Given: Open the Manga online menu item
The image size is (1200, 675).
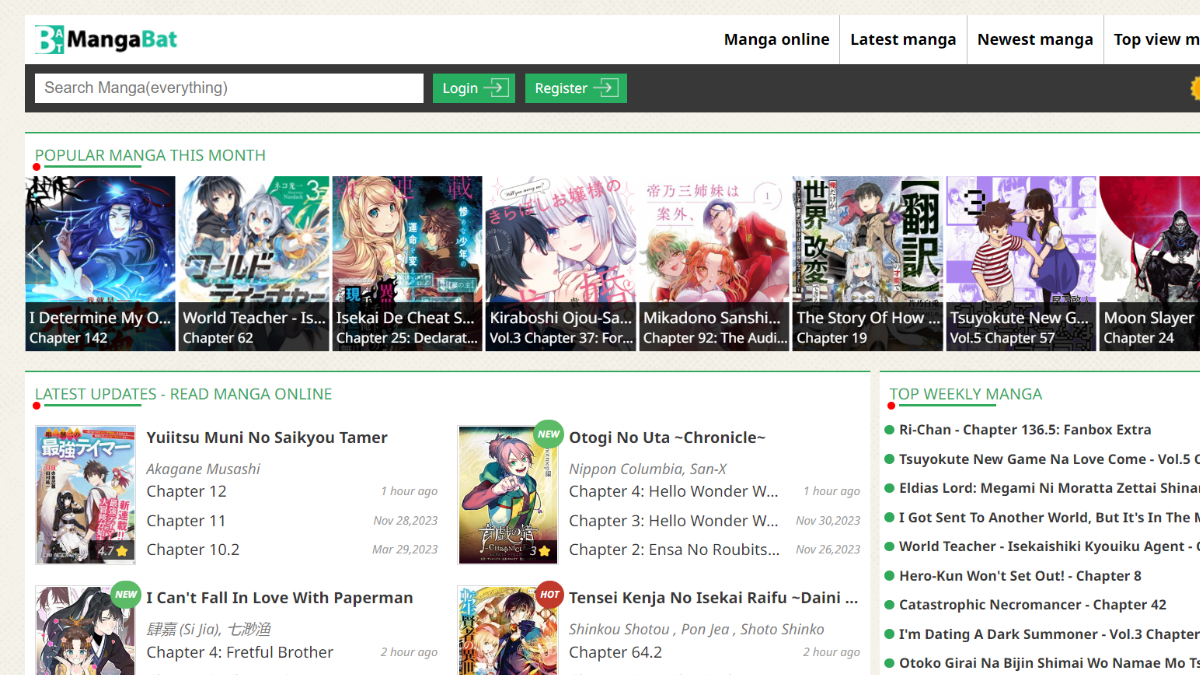Looking at the screenshot, I should (x=776, y=40).
